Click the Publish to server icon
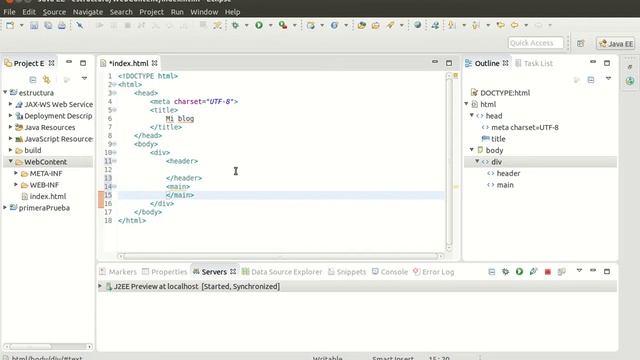Screen dimensions: 640x360 [562, 271]
